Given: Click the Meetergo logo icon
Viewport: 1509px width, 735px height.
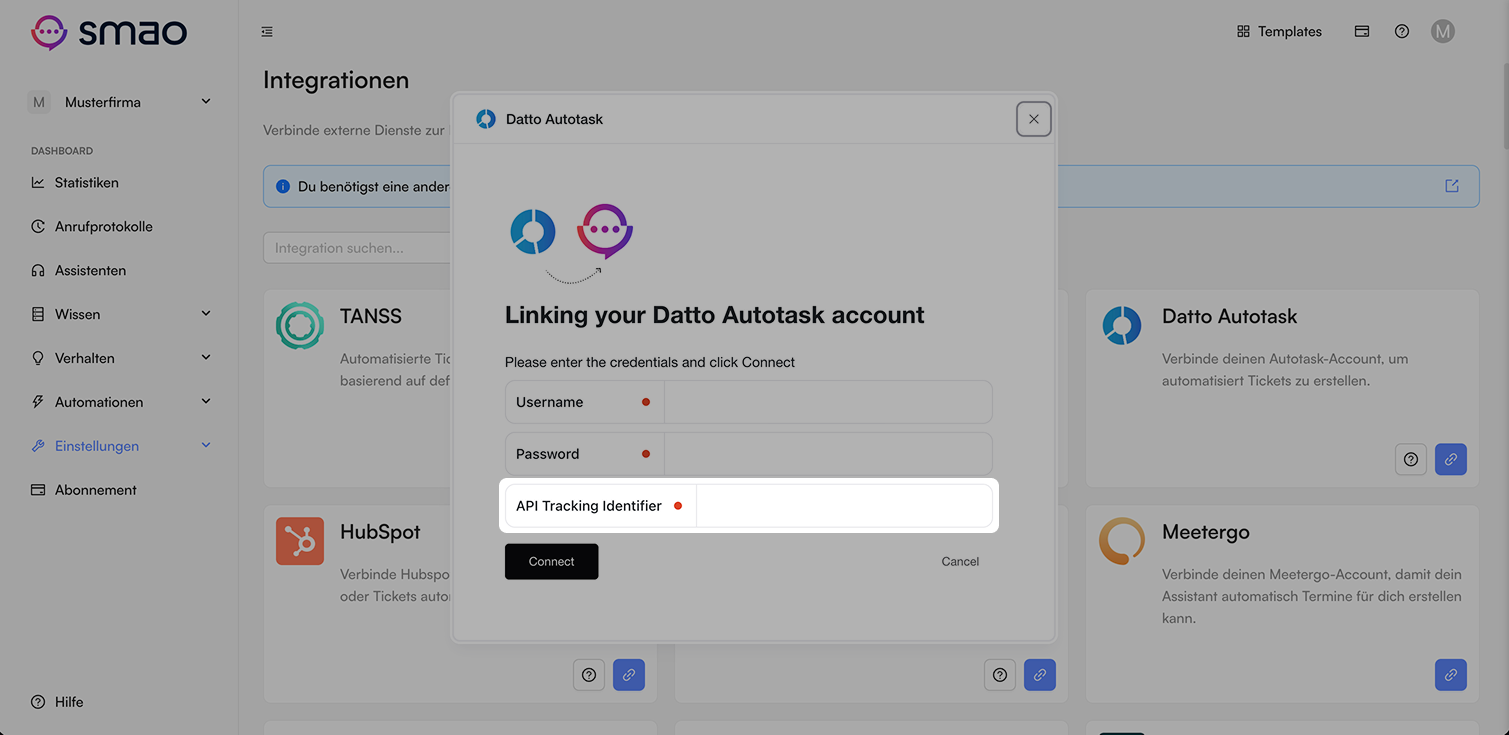Looking at the screenshot, I should [1122, 541].
